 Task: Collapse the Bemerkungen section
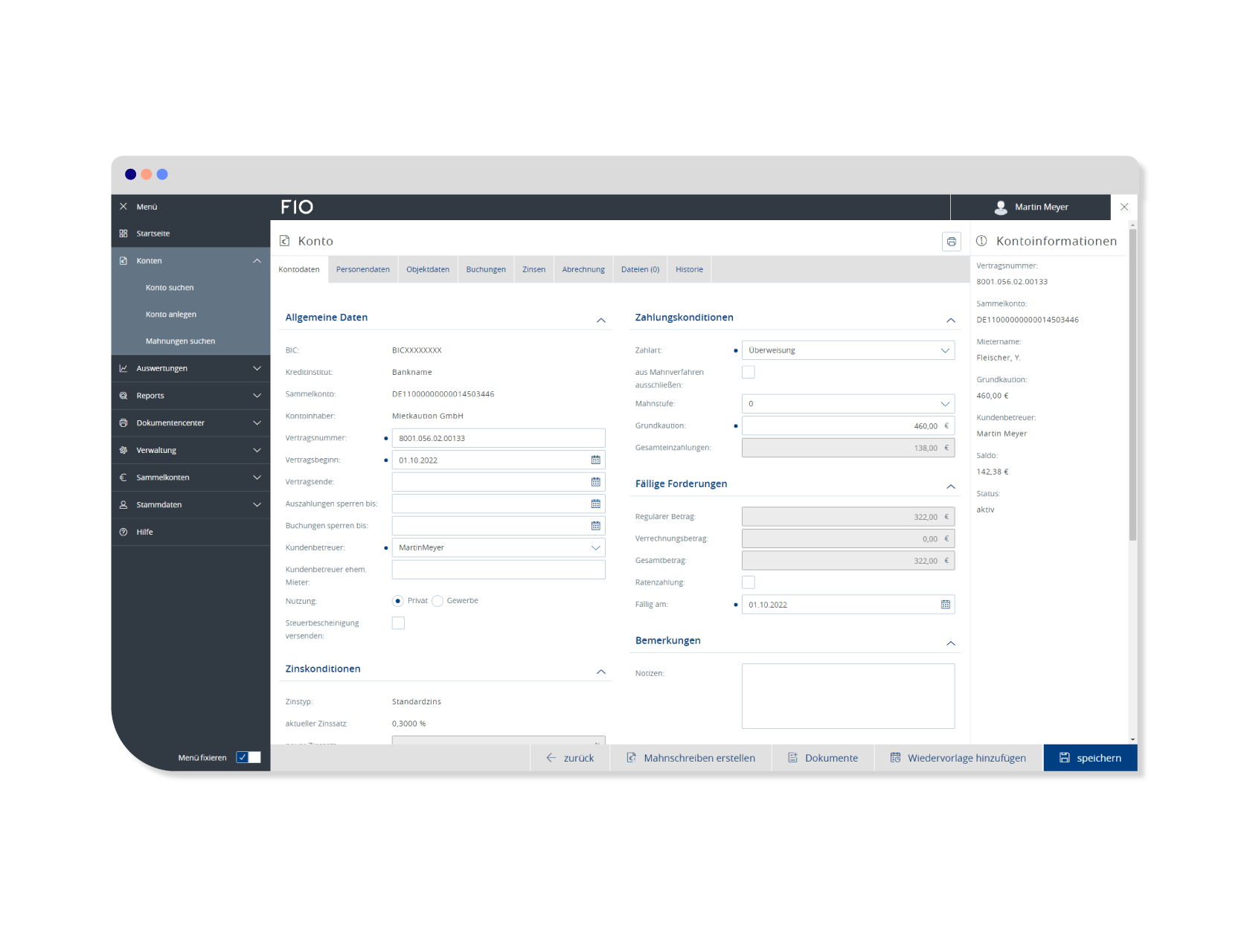pos(951,643)
